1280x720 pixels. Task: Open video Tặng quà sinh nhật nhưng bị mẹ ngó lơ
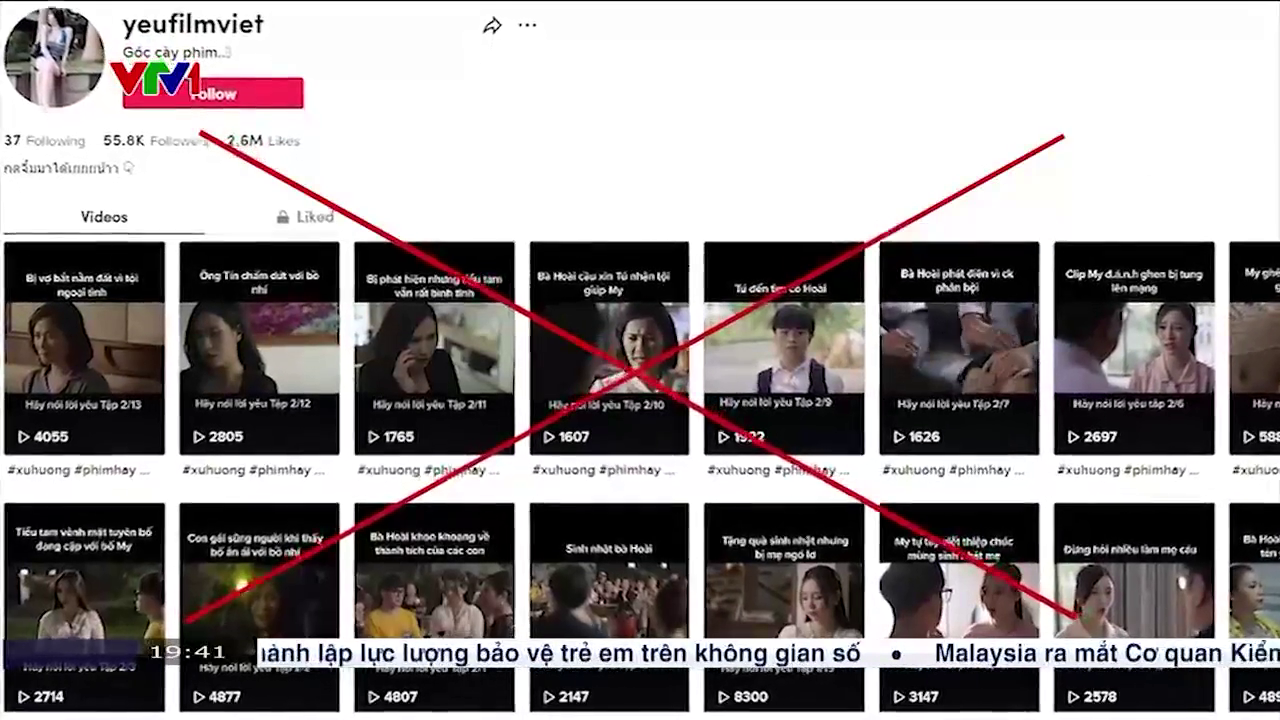tap(784, 608)
